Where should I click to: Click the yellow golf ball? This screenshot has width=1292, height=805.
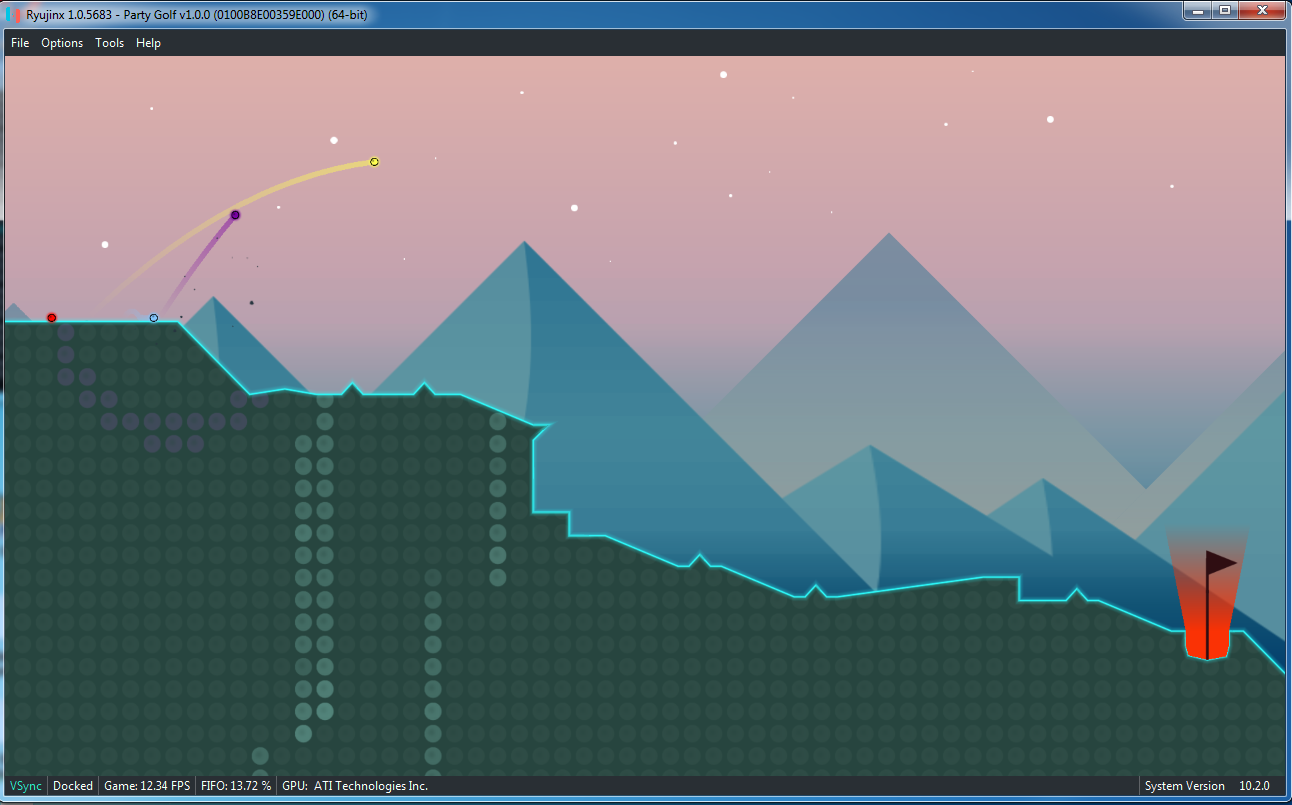[374, 162]
